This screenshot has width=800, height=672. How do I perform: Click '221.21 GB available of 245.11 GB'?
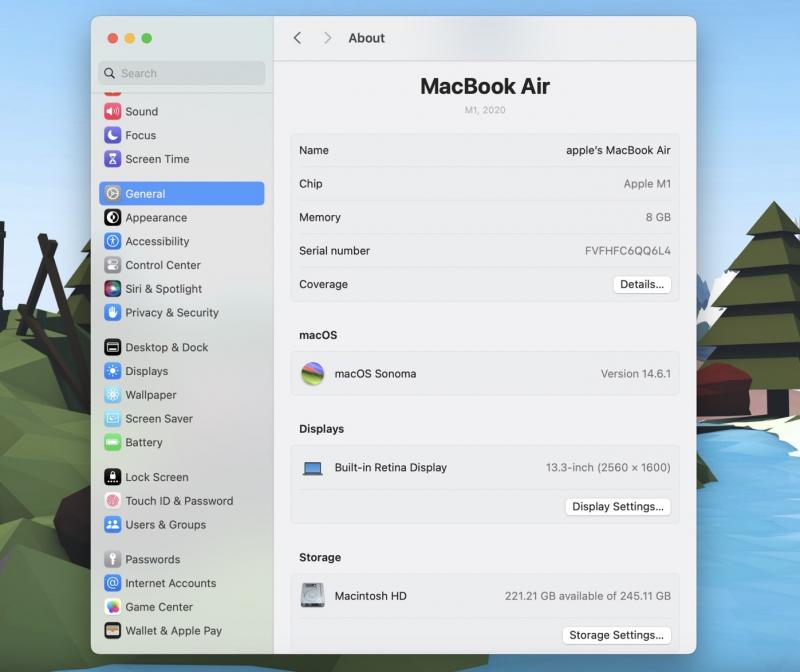pyautogui.click(x=588, y=595)
